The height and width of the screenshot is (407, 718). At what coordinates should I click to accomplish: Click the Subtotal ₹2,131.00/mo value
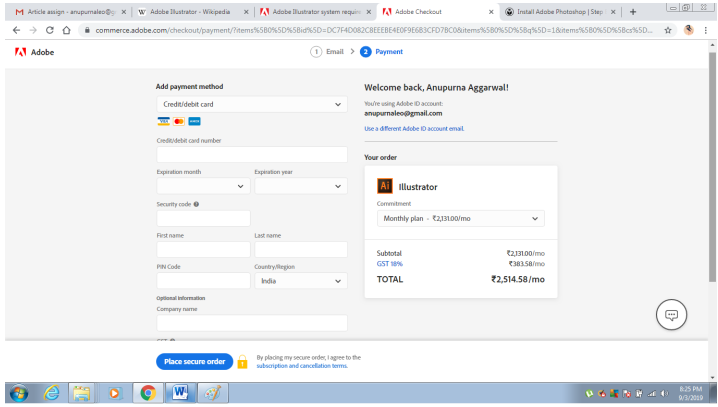525,253
